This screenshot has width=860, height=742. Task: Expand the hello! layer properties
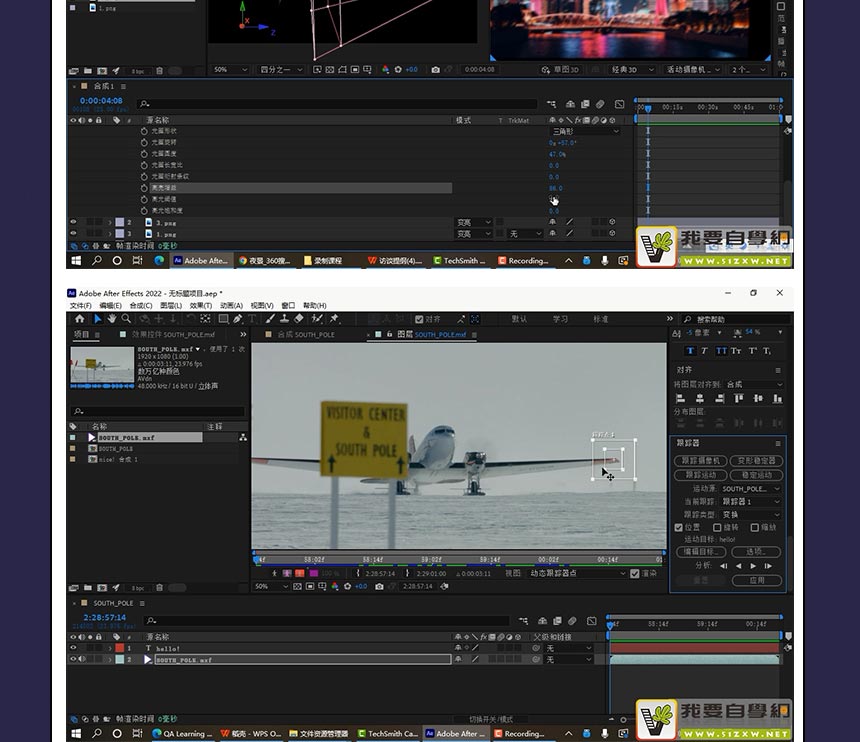point(110,648)
